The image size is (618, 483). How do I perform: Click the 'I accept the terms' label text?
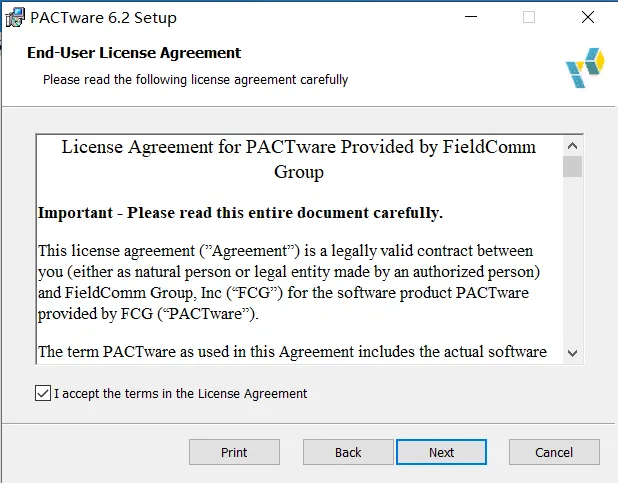coord(180,394)
